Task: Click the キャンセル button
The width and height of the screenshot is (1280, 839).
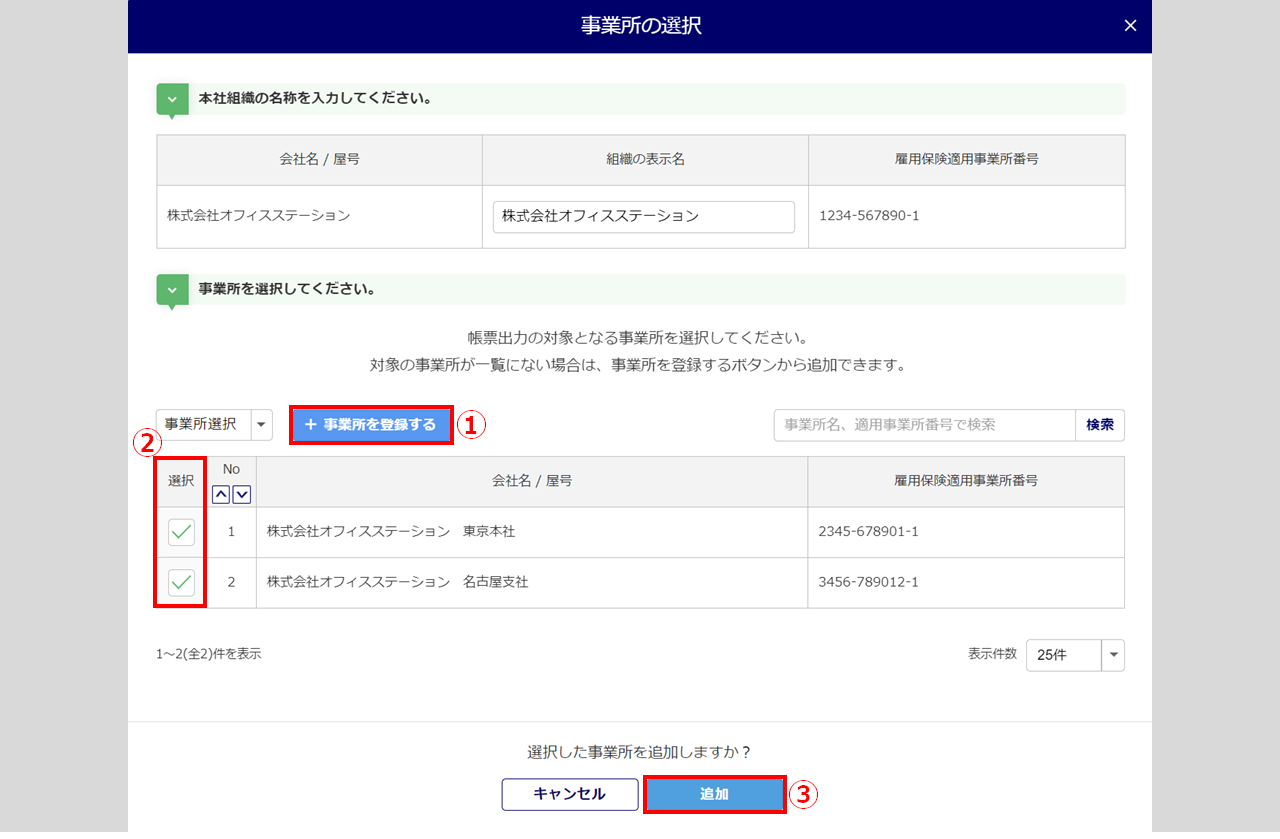Action: 569,794
